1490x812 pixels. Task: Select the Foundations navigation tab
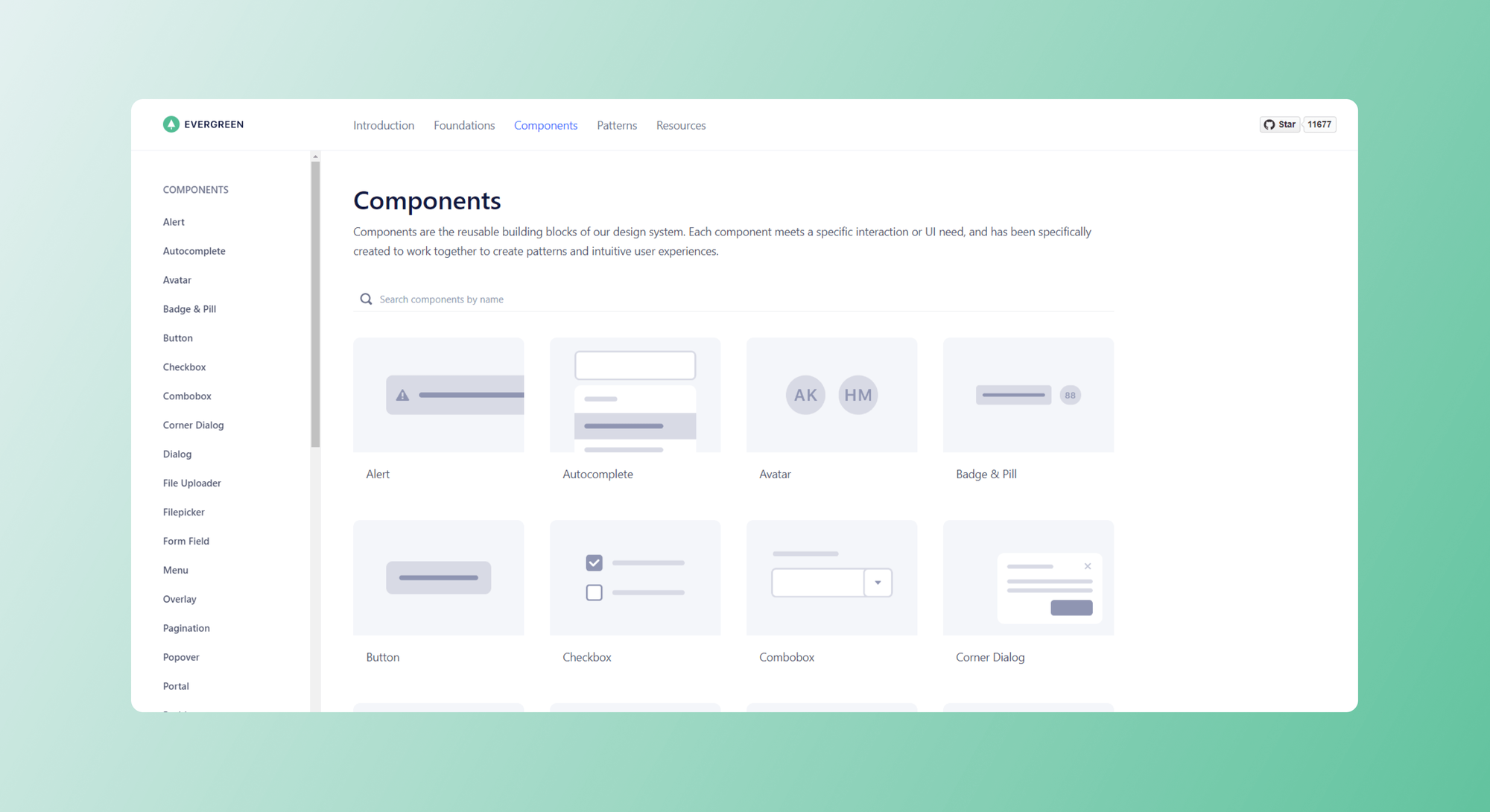point(464,125)
